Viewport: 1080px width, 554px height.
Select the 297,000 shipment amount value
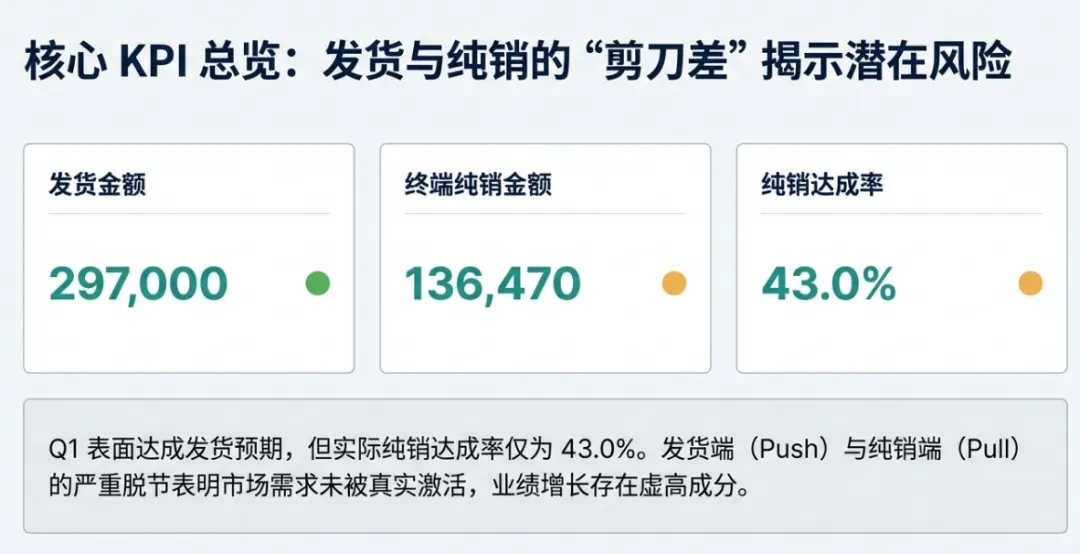click(x=139, y=285)
